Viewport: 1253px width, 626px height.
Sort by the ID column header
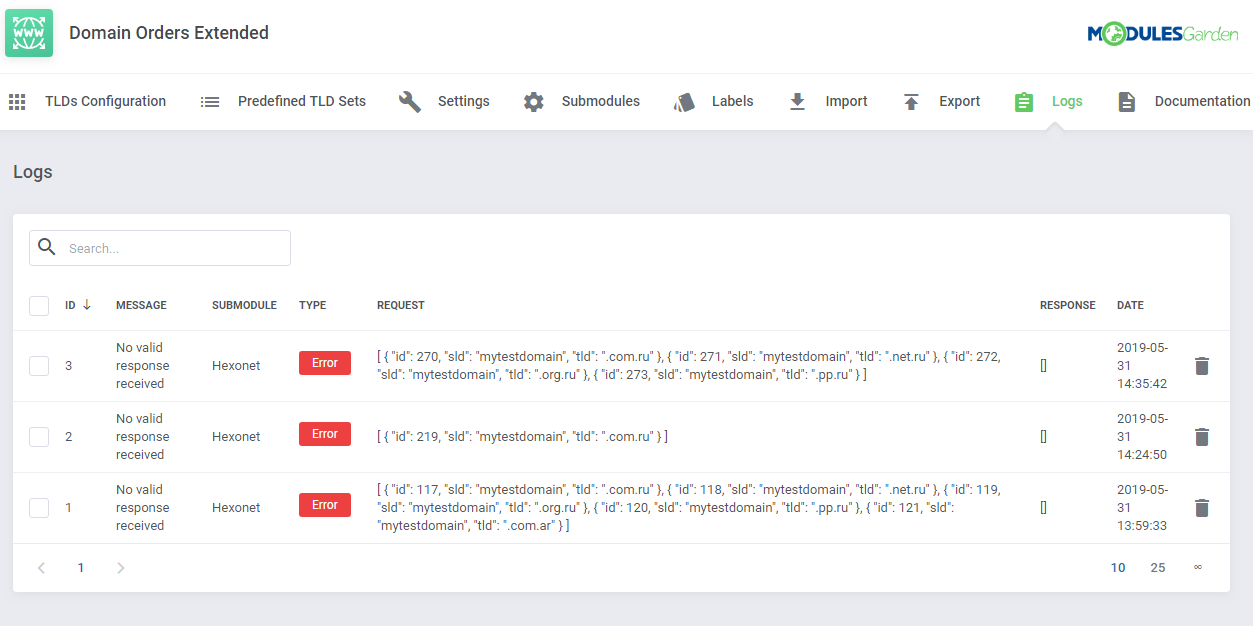tap(70, 305)
